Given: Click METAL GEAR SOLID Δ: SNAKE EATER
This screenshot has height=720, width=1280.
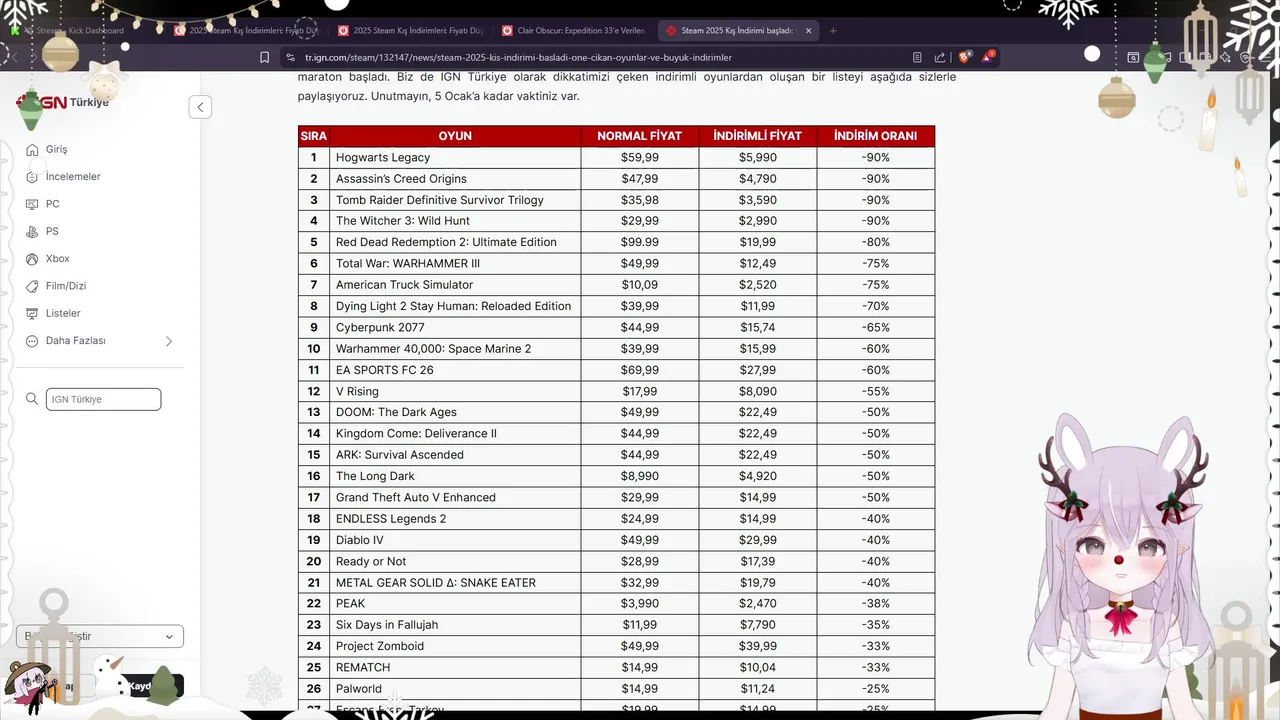Looking at the screenshot, I should click(436, 583).
